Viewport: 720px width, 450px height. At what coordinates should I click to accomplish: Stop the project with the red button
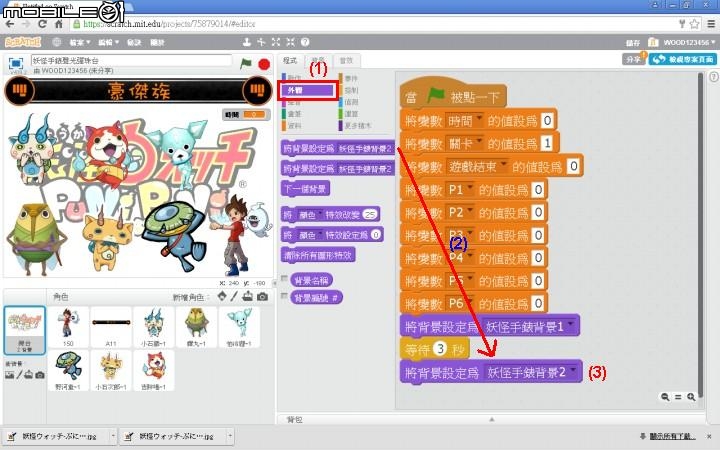click(x=264, y=64)
